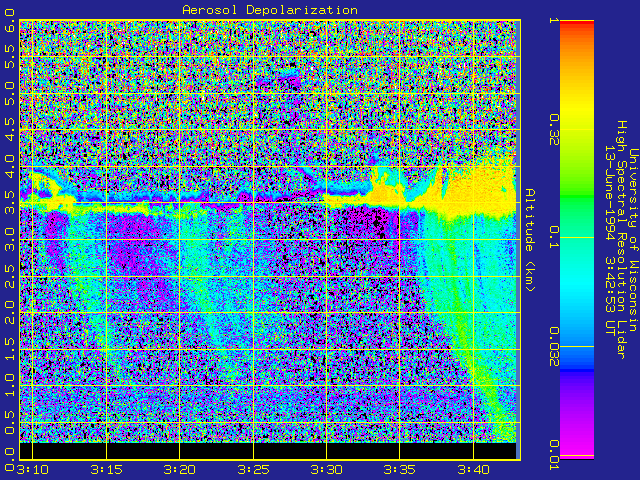Click the 5.0 altitude axis label
This screenshot has height=480, width=640.
click(x=9, y=93)
